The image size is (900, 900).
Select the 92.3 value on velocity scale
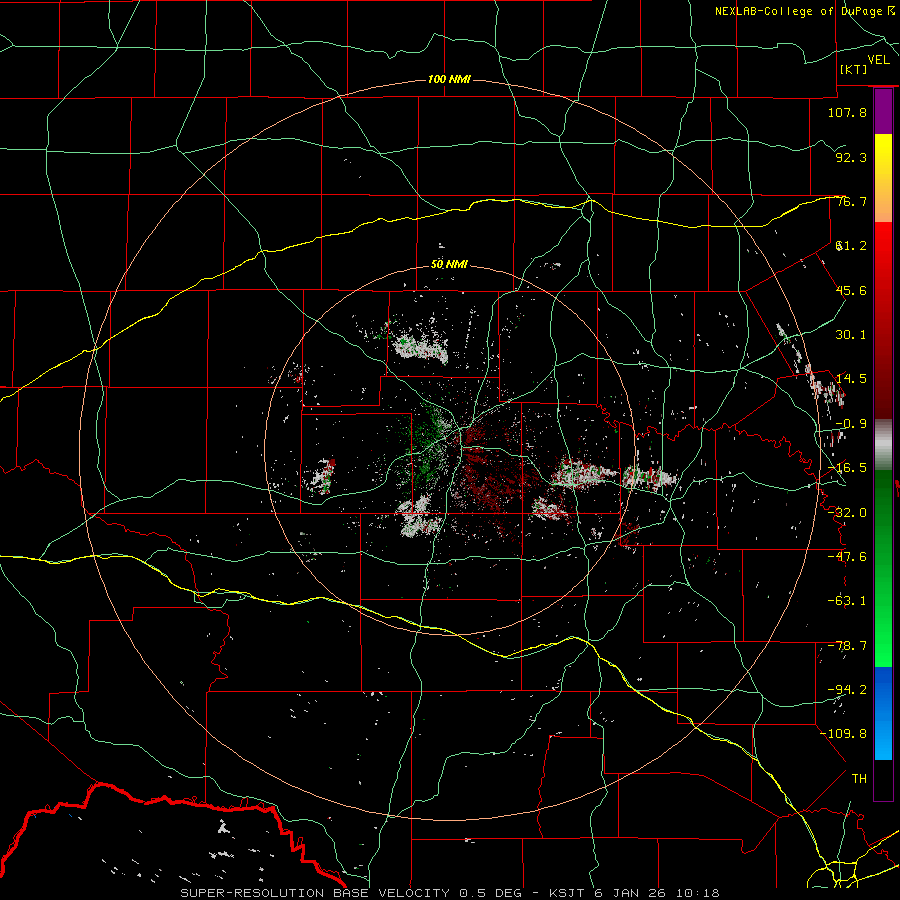click(851, 157)
